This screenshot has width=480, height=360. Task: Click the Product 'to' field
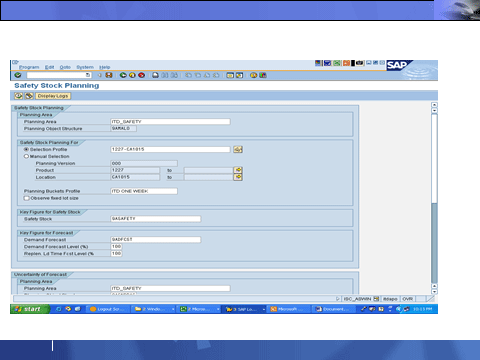[x=208, y=170]
